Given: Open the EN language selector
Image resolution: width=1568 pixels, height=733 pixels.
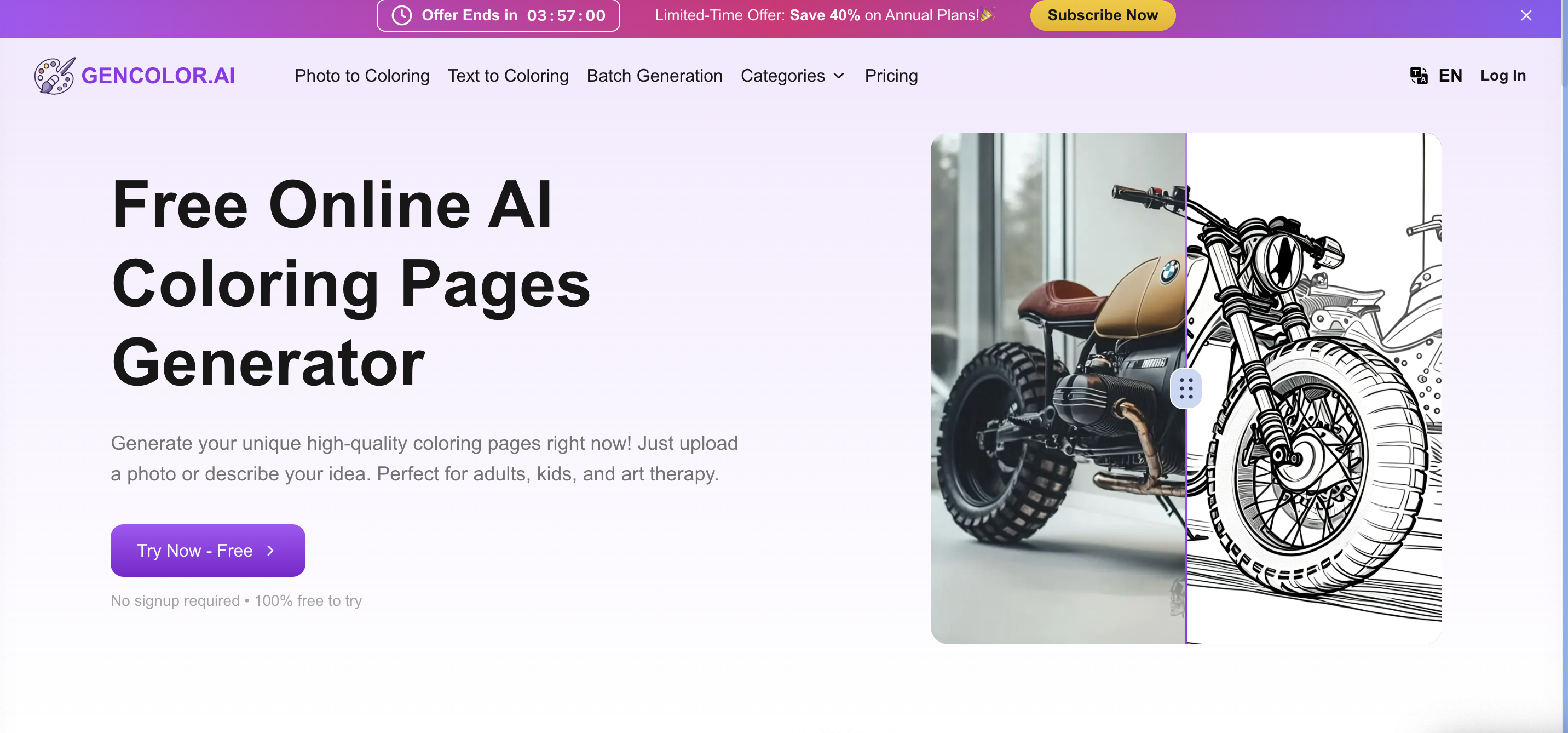Looking at the screenshot, I should tap(1450, 76).
